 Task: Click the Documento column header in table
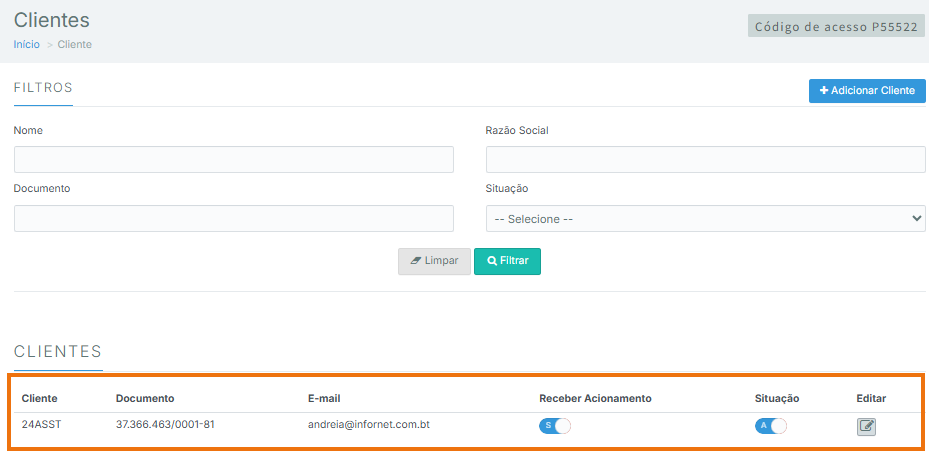[145, 398]
